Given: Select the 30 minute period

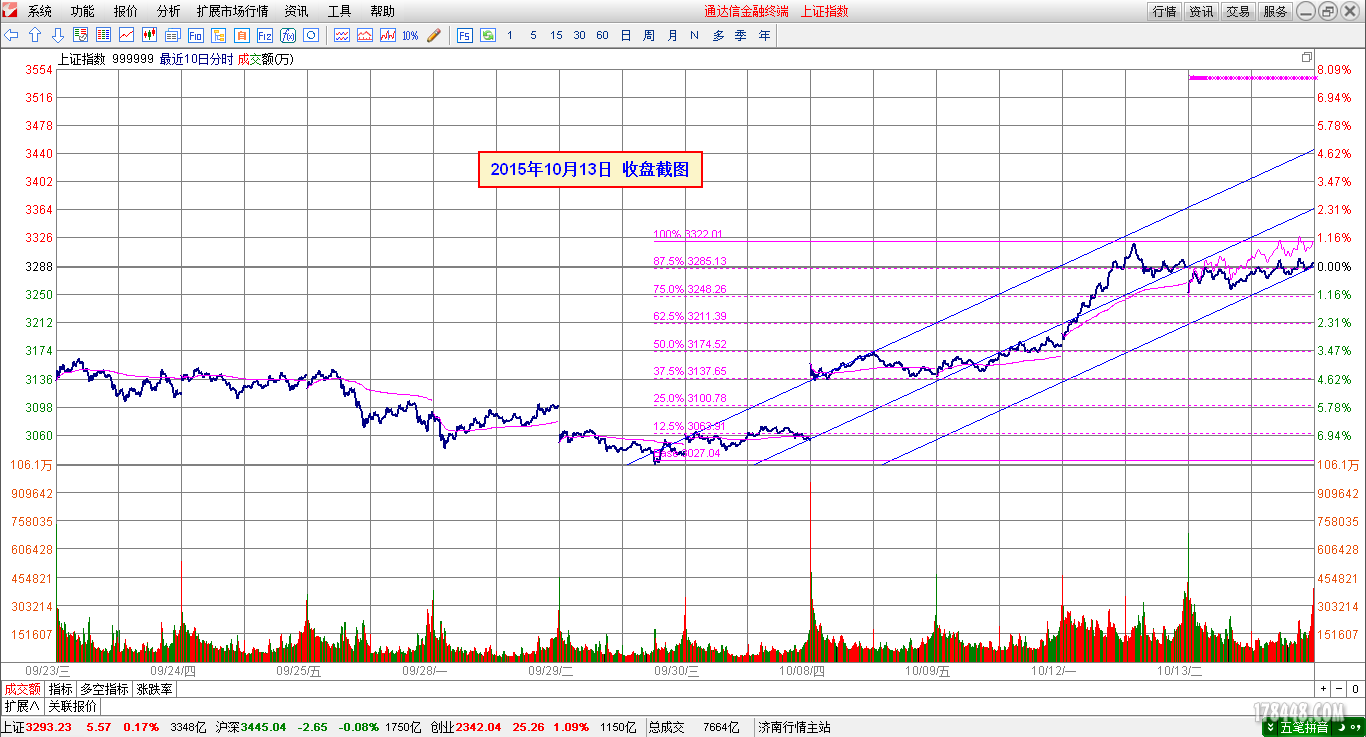Looking at the screenshot, I should (x=579, y=35).
